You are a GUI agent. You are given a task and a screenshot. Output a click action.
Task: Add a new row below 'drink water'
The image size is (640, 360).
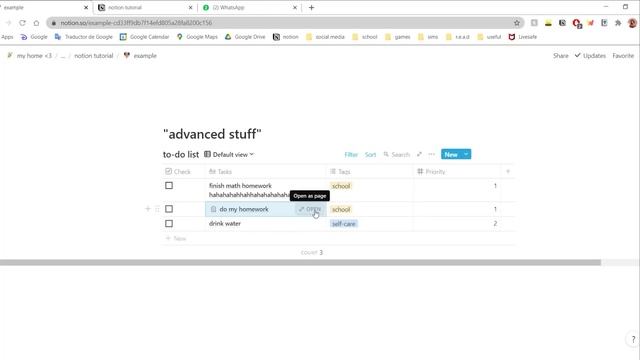(x=176, y=238)
